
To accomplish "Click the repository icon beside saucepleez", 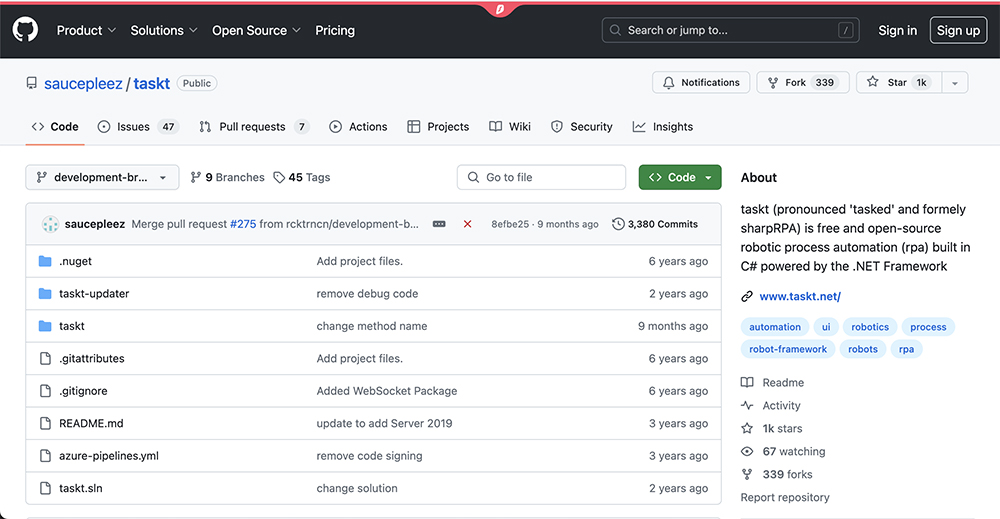I will [31, 83].
